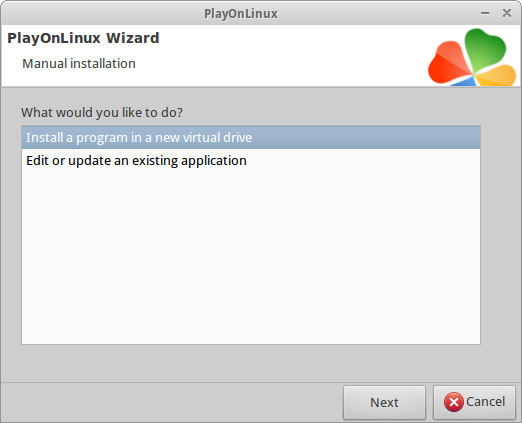Click gray panel area right of the options list
Image resolution: width=522 pixels, height=423 pixels.
tap(500, 233)
